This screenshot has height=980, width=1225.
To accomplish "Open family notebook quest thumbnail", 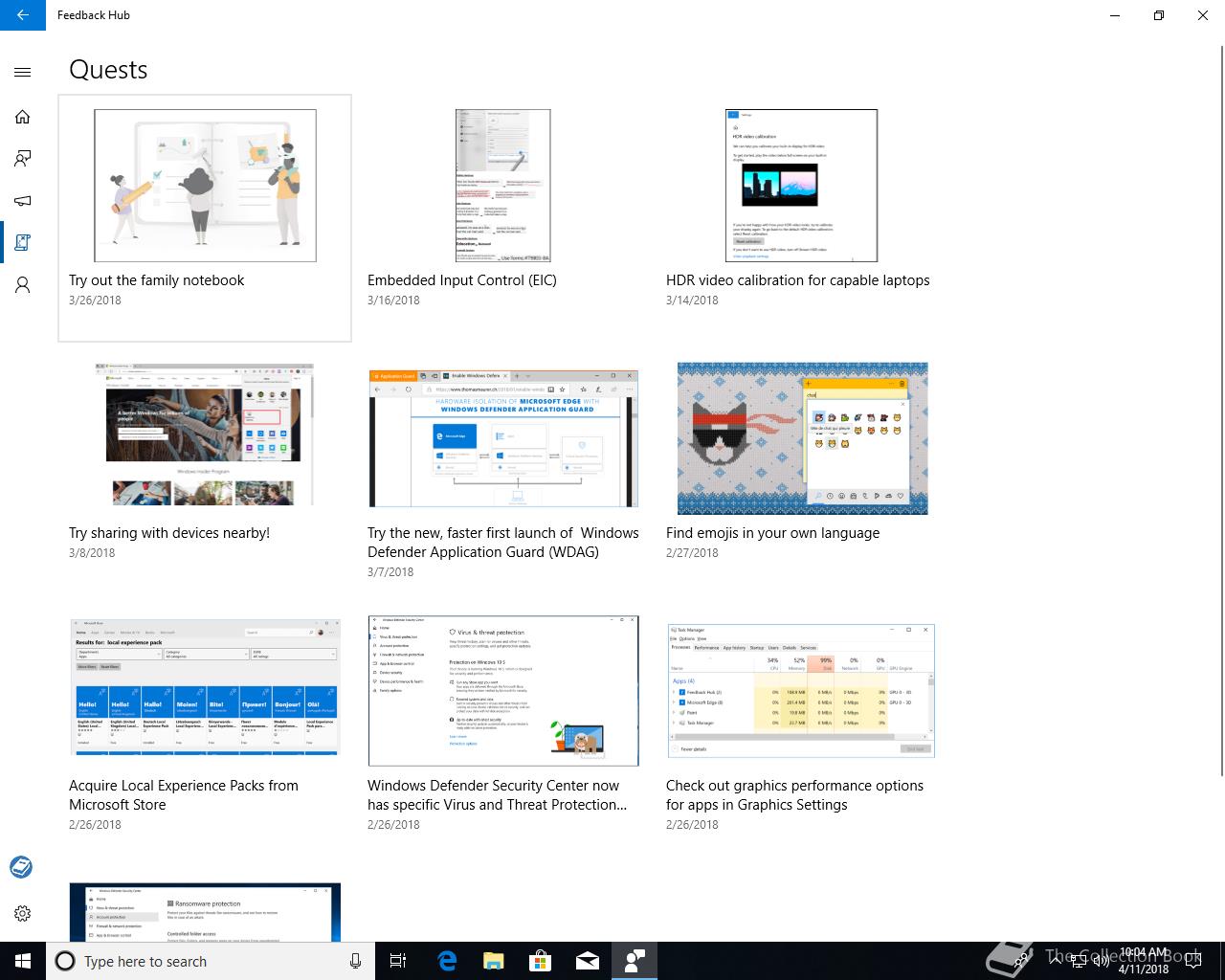I will point(205,186).
